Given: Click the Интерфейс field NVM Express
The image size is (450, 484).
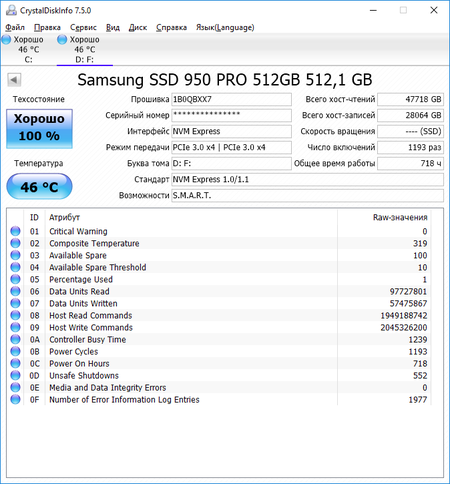Looking at the screenshot, I should click(231, 131).
